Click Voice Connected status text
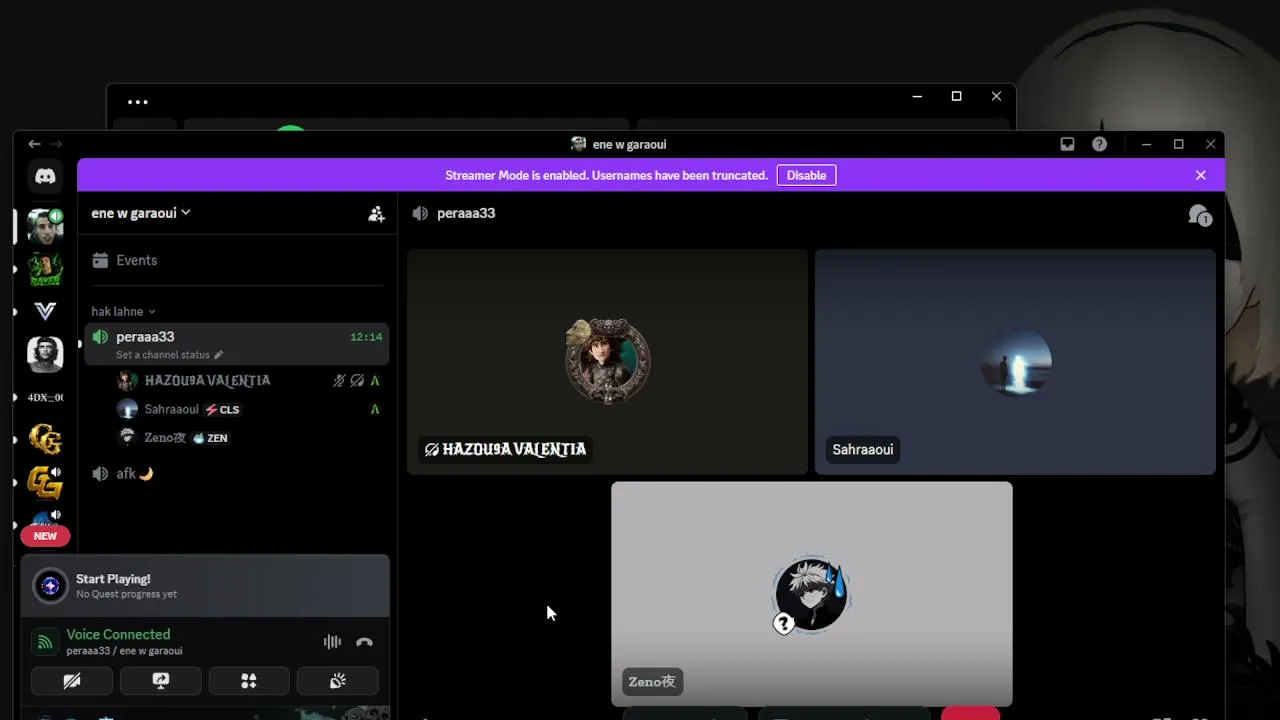Screen dimensions: 1280x720 (118, 634)
